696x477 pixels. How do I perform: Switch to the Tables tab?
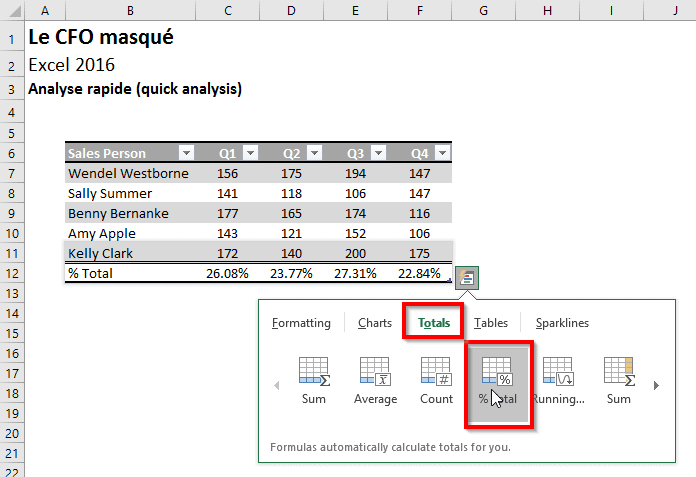coord(491,323)
